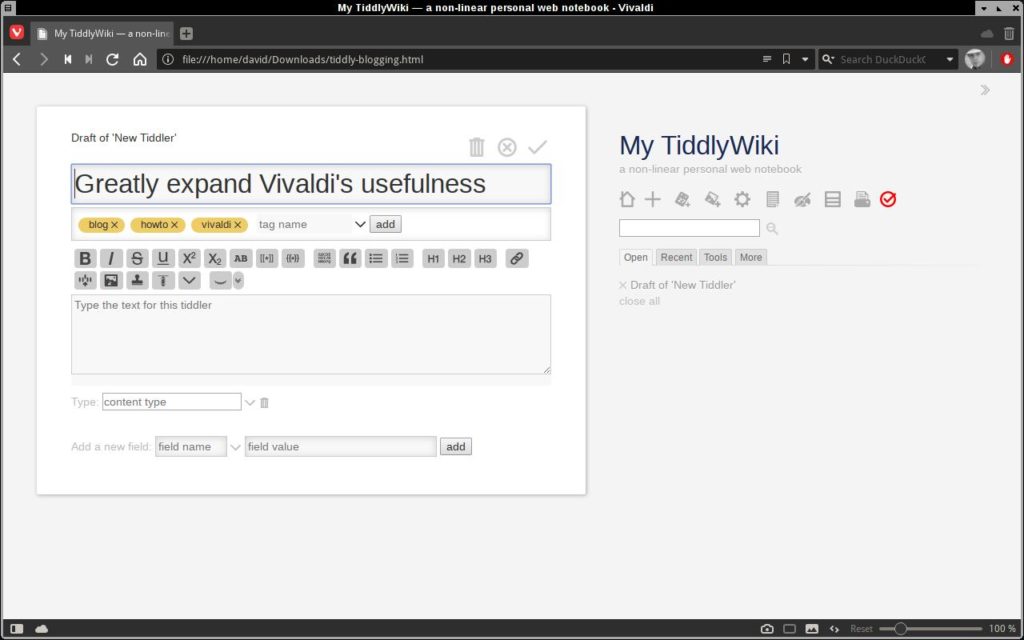The width and height of the screenshot is (1024, 640).
Task: Save the wiki with red checkmark icon
Action: tap(888, 199)
